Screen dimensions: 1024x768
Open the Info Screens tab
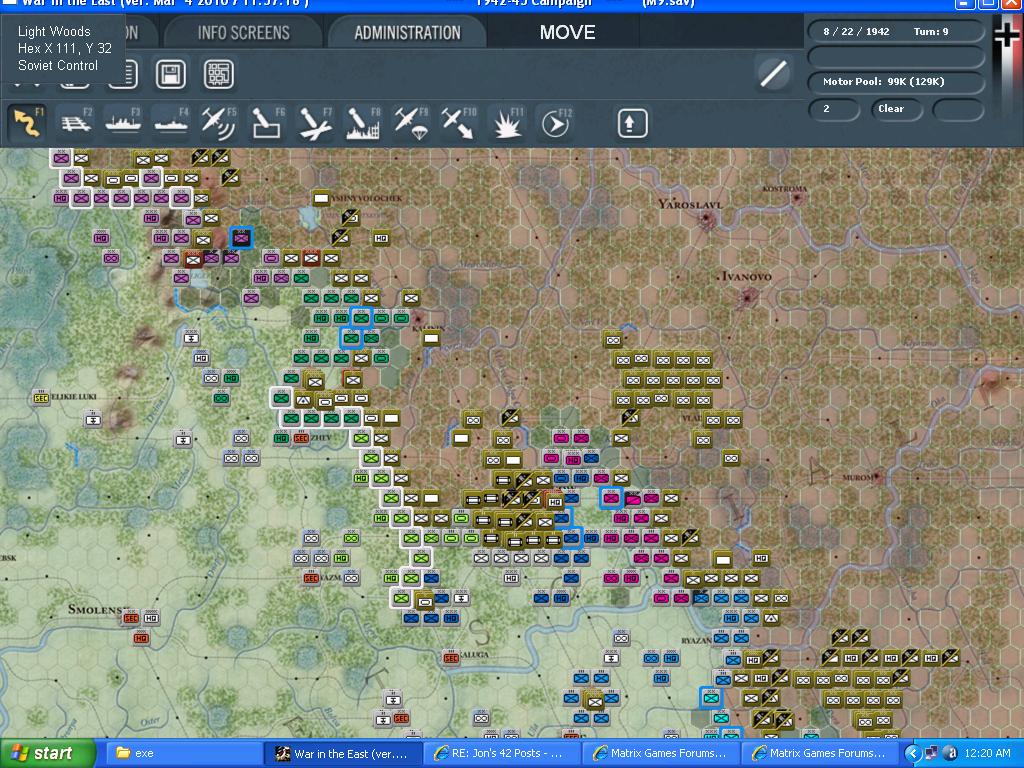[244, 33]
